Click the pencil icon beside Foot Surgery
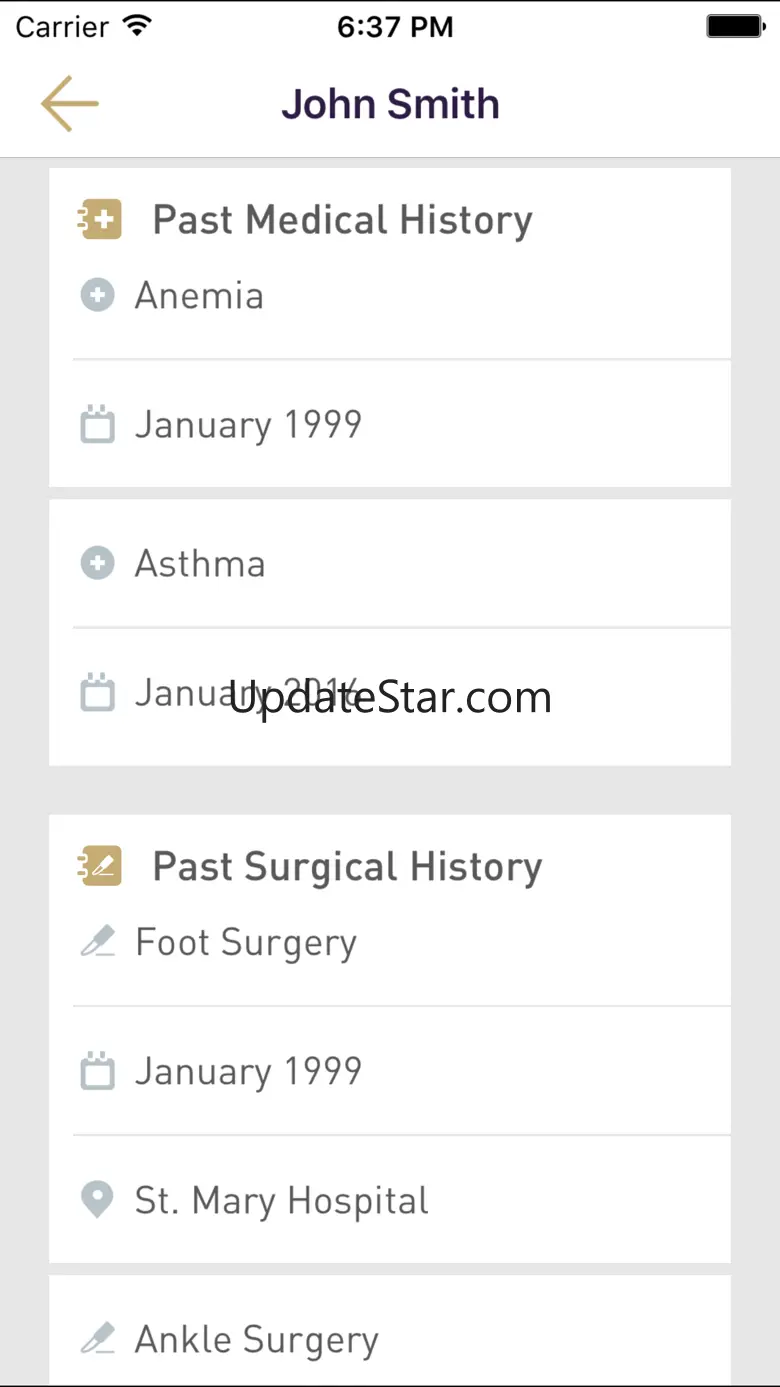The height and width of the screenshot is (1387, 780). 97,942
